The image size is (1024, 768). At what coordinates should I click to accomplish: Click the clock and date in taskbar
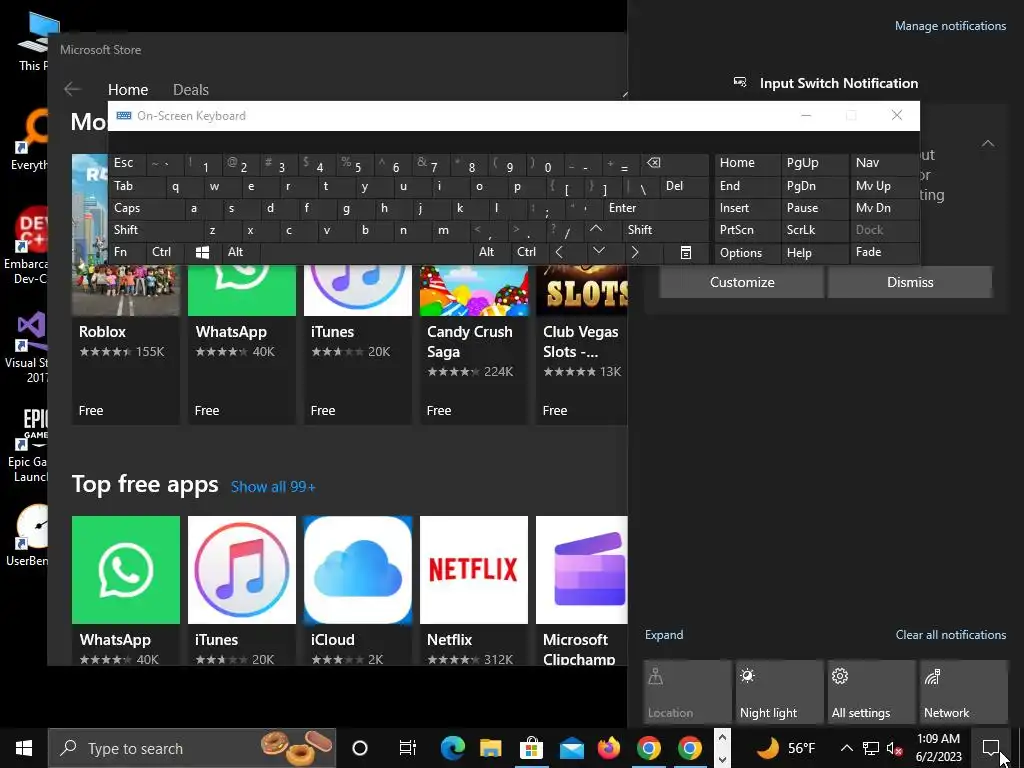938,748
